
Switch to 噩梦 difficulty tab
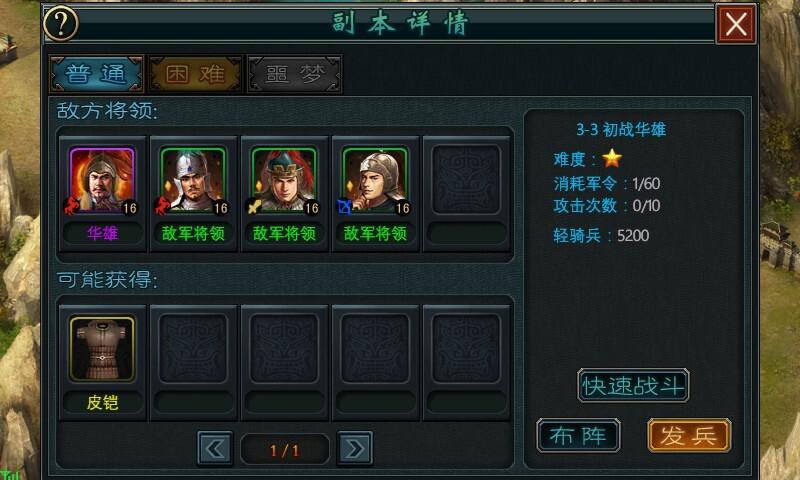(x=294, y=74)
